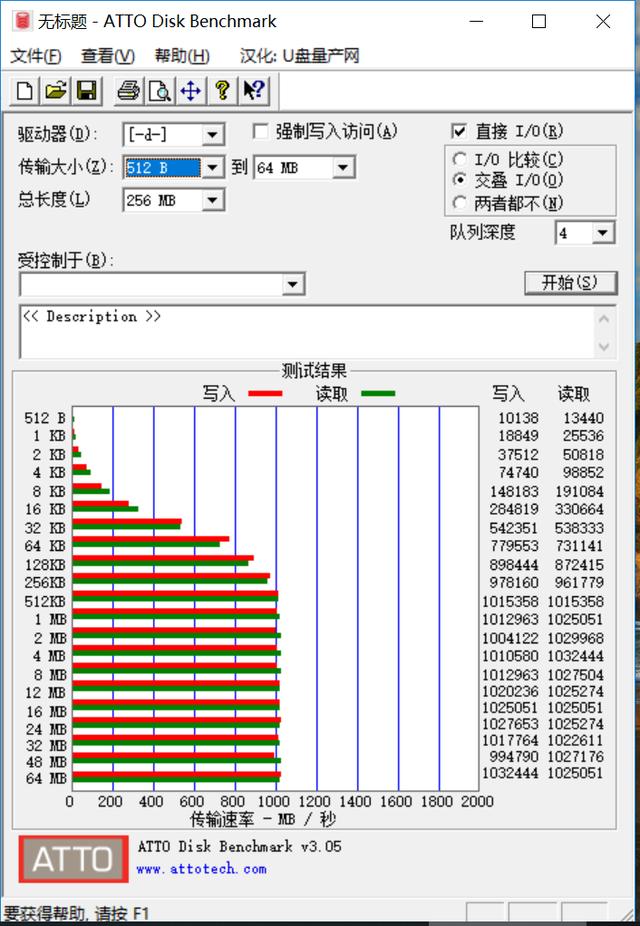Click the 开始(S) button
This screenshot has width=640, height=926.
click(x=570, y=283)
